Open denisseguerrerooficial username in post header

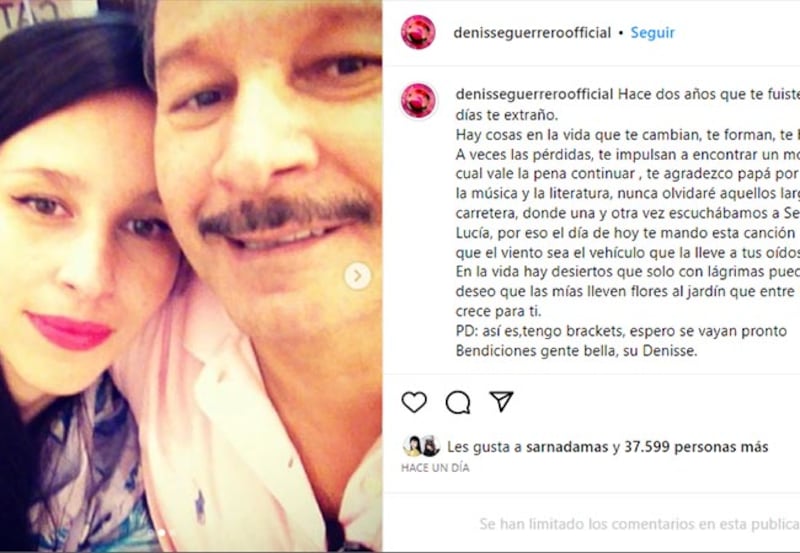coord(532,33)
